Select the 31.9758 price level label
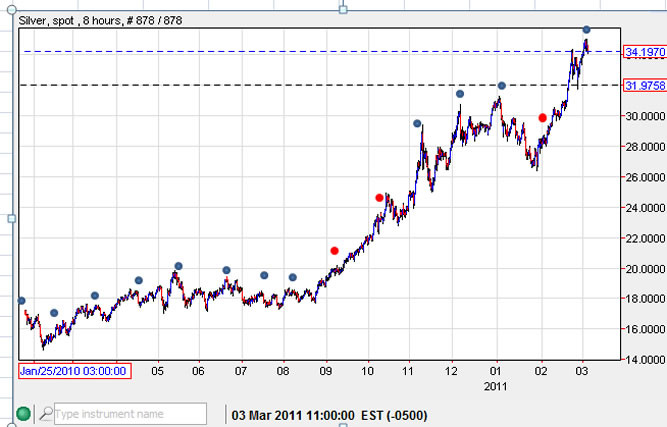Viewport: 667px width, 427px height. click(644, 85)
